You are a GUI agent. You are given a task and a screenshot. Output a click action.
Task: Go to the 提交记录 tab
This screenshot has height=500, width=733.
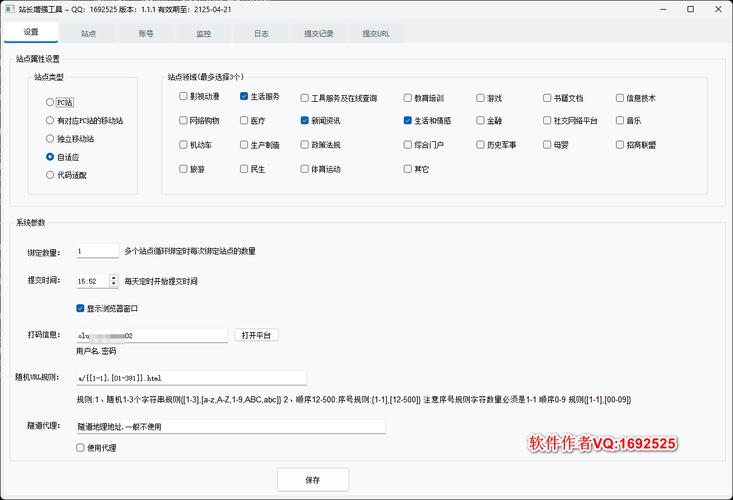[319, 33]
